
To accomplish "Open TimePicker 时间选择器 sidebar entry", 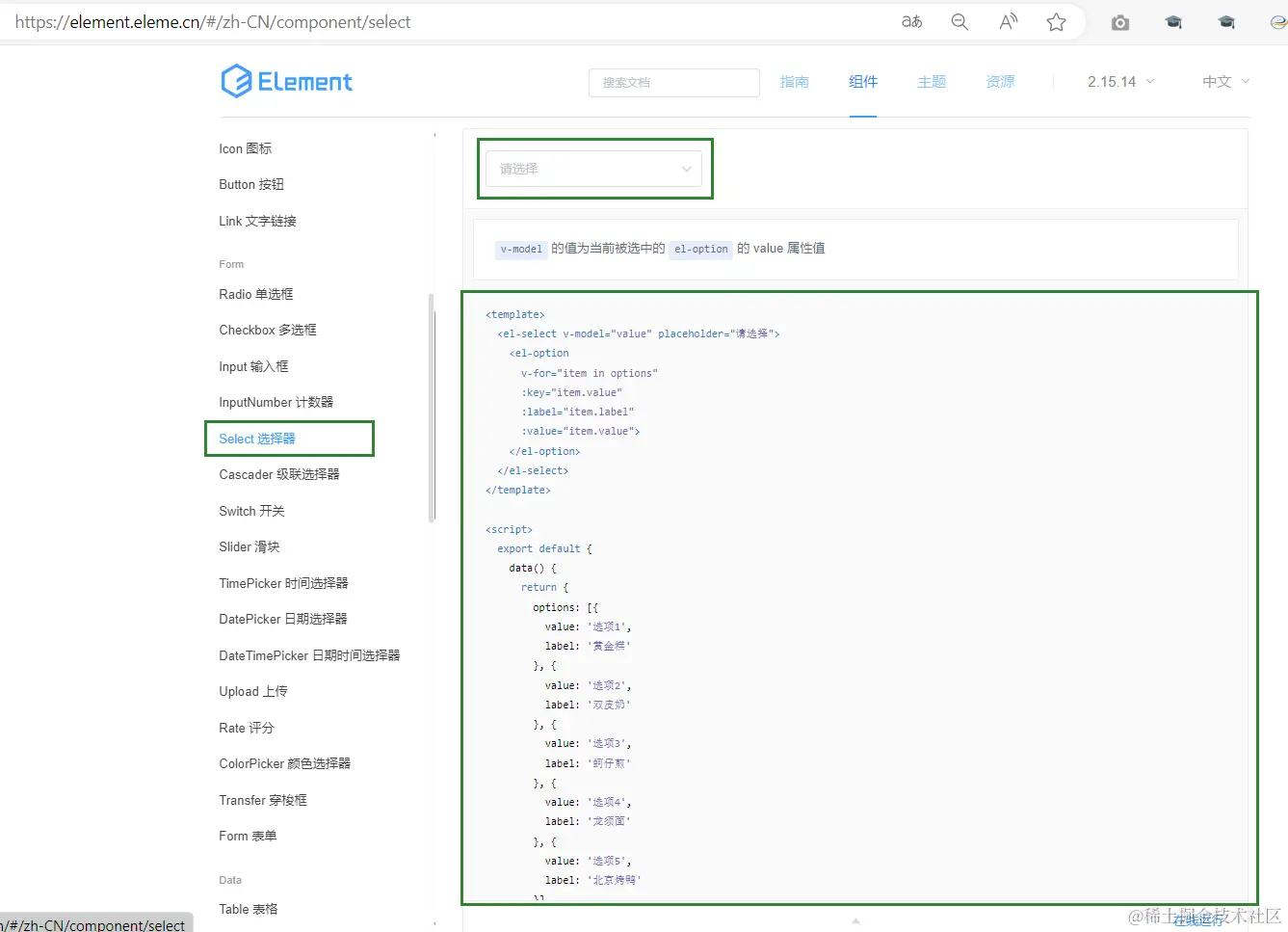I will point(284,583).
